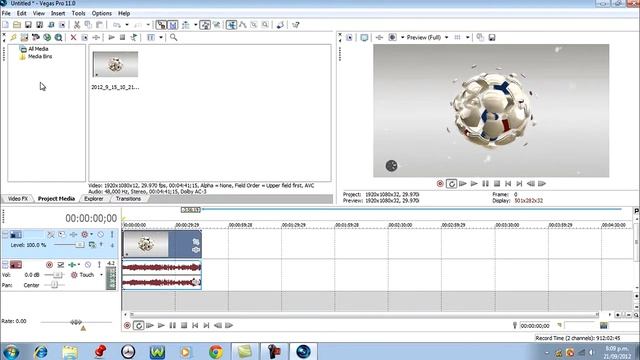Screen dimensions: 640x360
Task: Open the View menu
Action: click(39, 13)
